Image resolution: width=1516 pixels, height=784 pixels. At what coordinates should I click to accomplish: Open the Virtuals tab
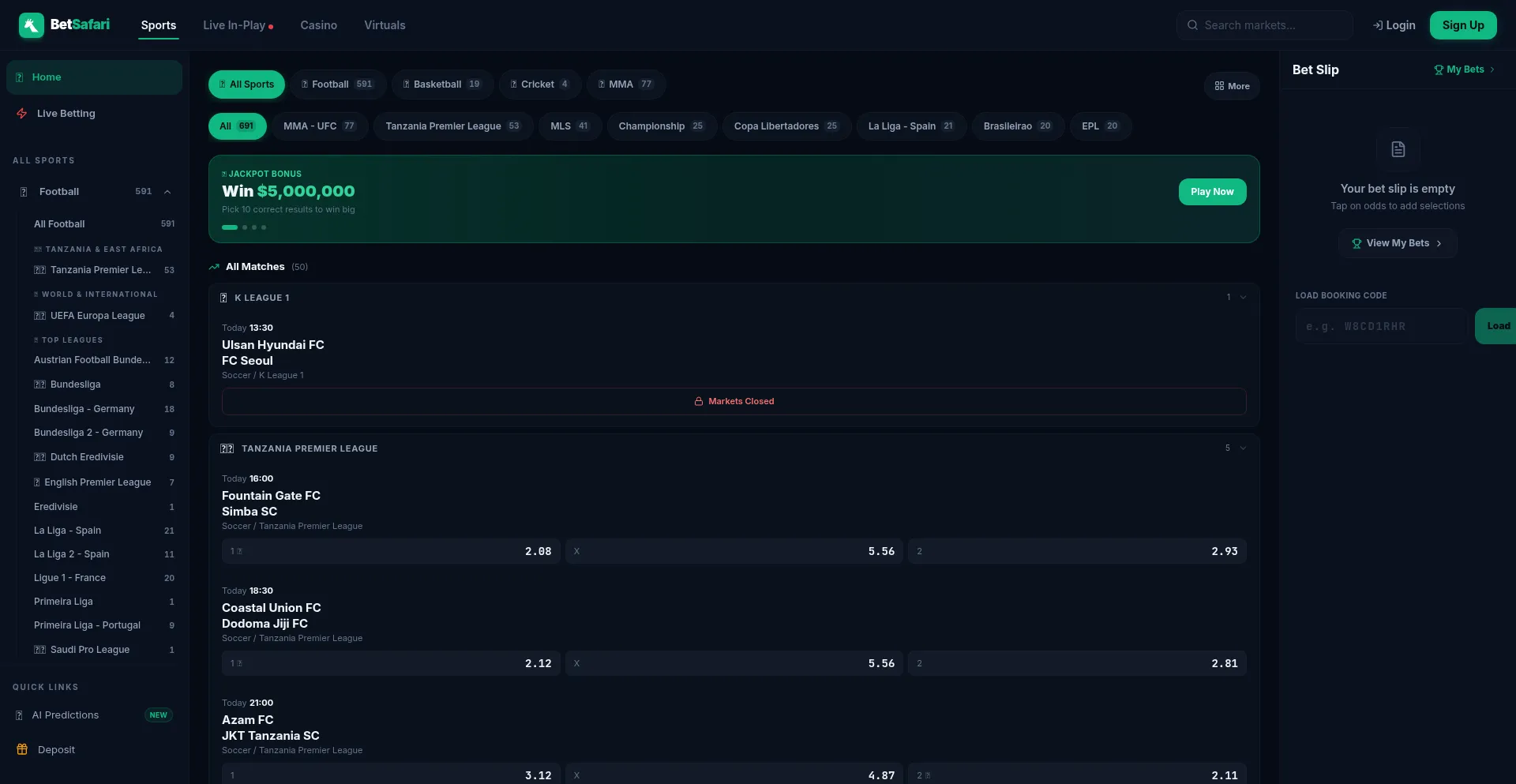[385, 25]
